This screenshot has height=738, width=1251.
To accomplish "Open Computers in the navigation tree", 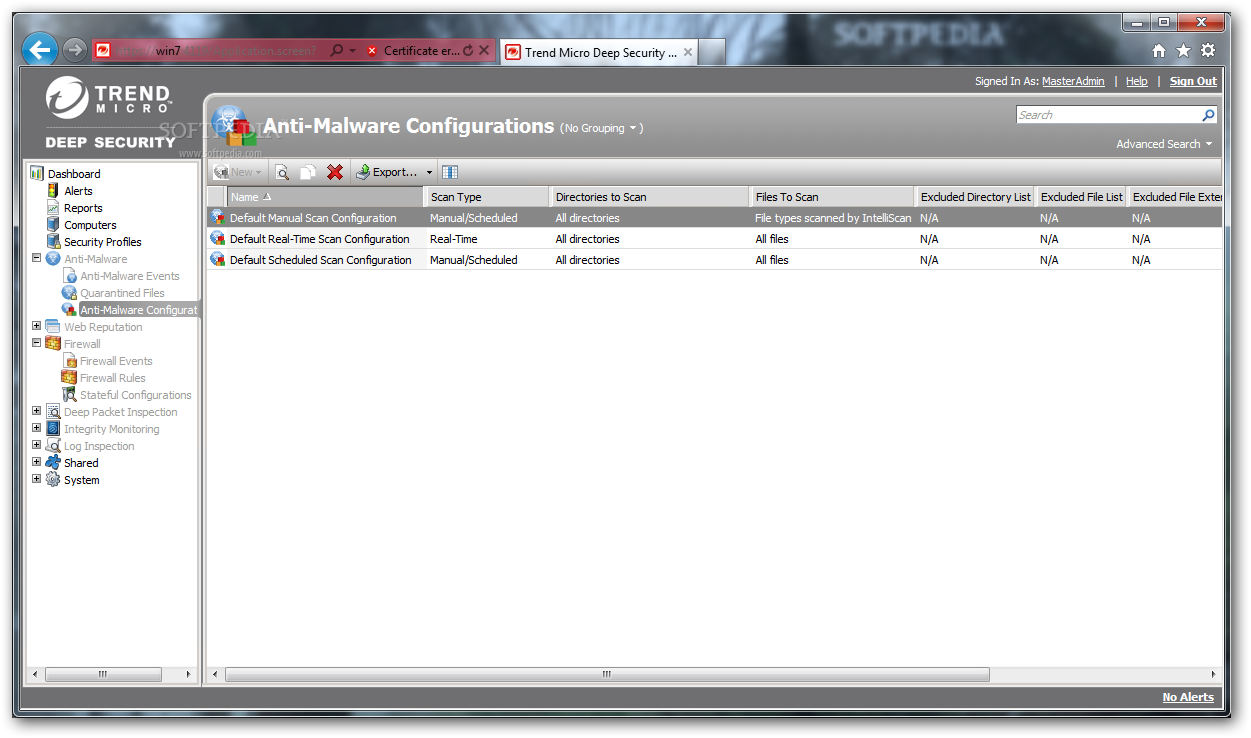I will [90, 225].
